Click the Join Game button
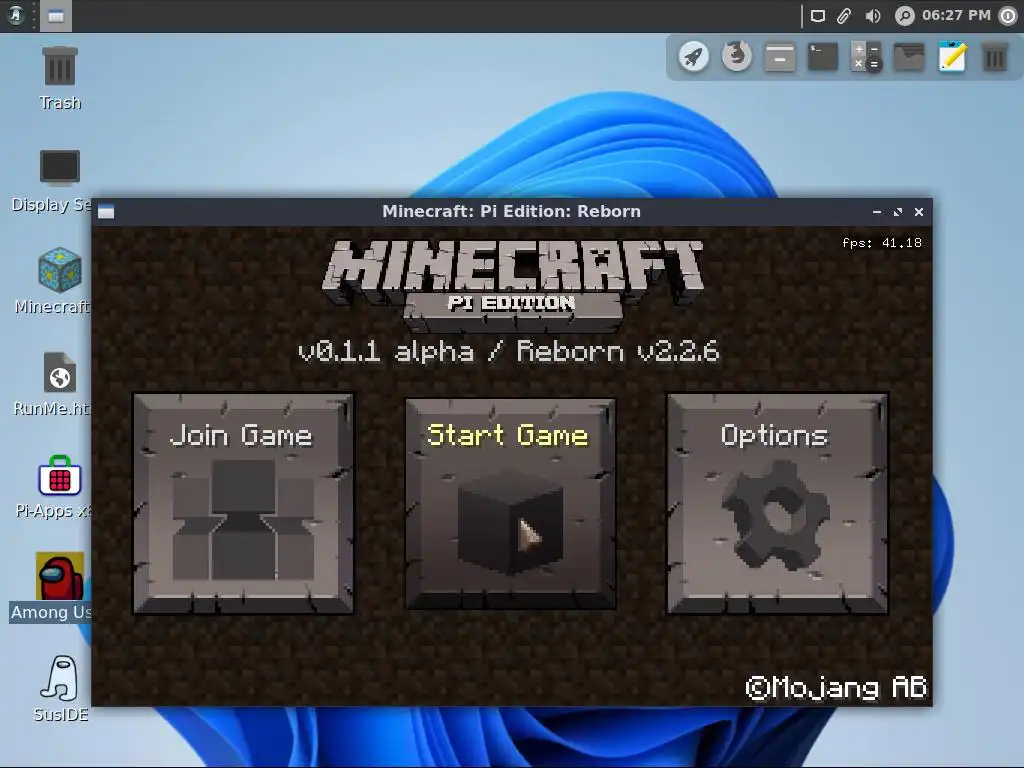Viewport: 1024px width, 768px height. (x=244, y=504)
